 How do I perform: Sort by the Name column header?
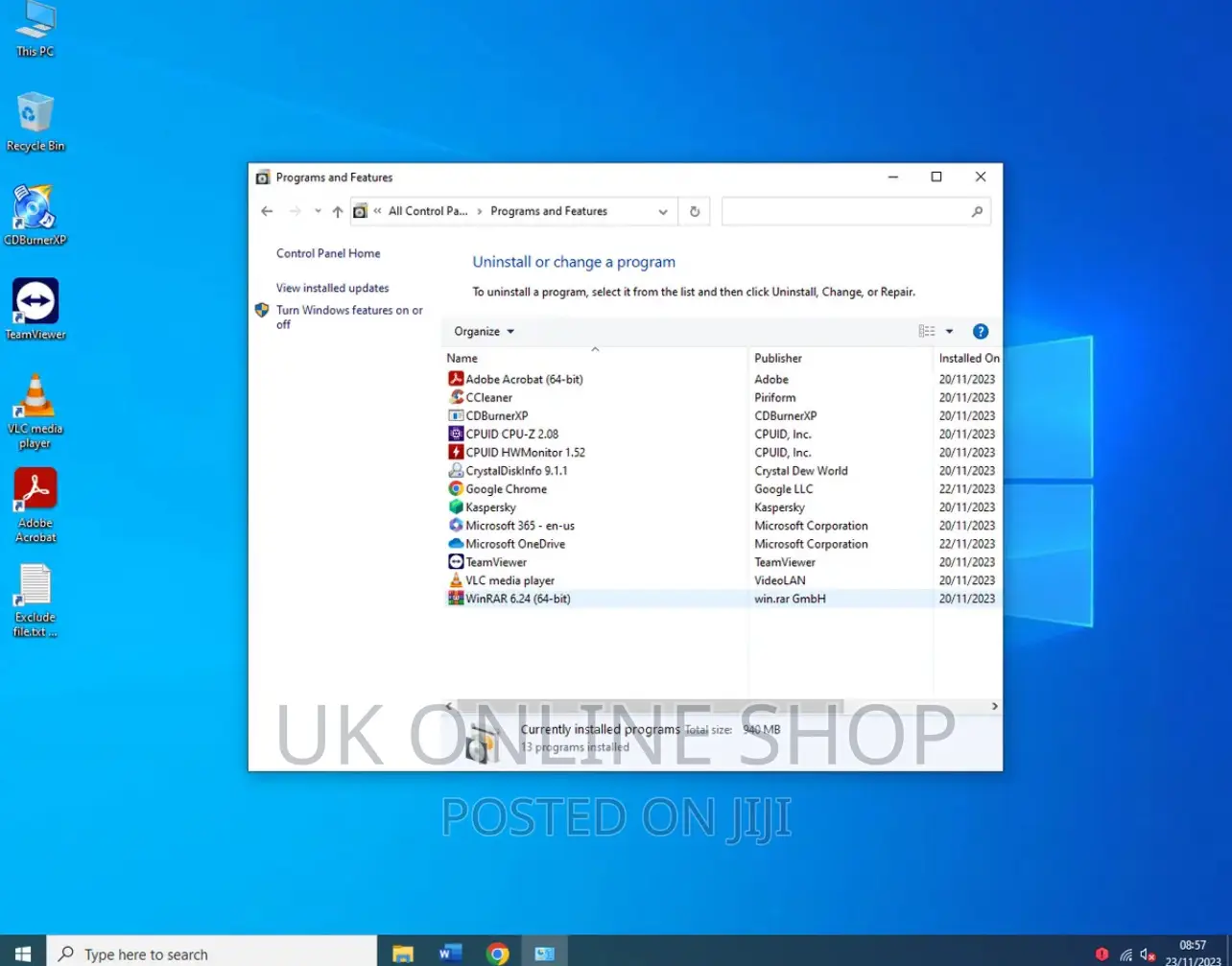(595, 358)
